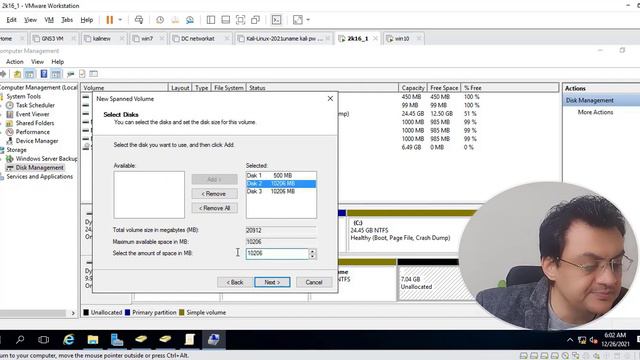
Task: Sort by the Free Space column header
Action: coord(444,88)
